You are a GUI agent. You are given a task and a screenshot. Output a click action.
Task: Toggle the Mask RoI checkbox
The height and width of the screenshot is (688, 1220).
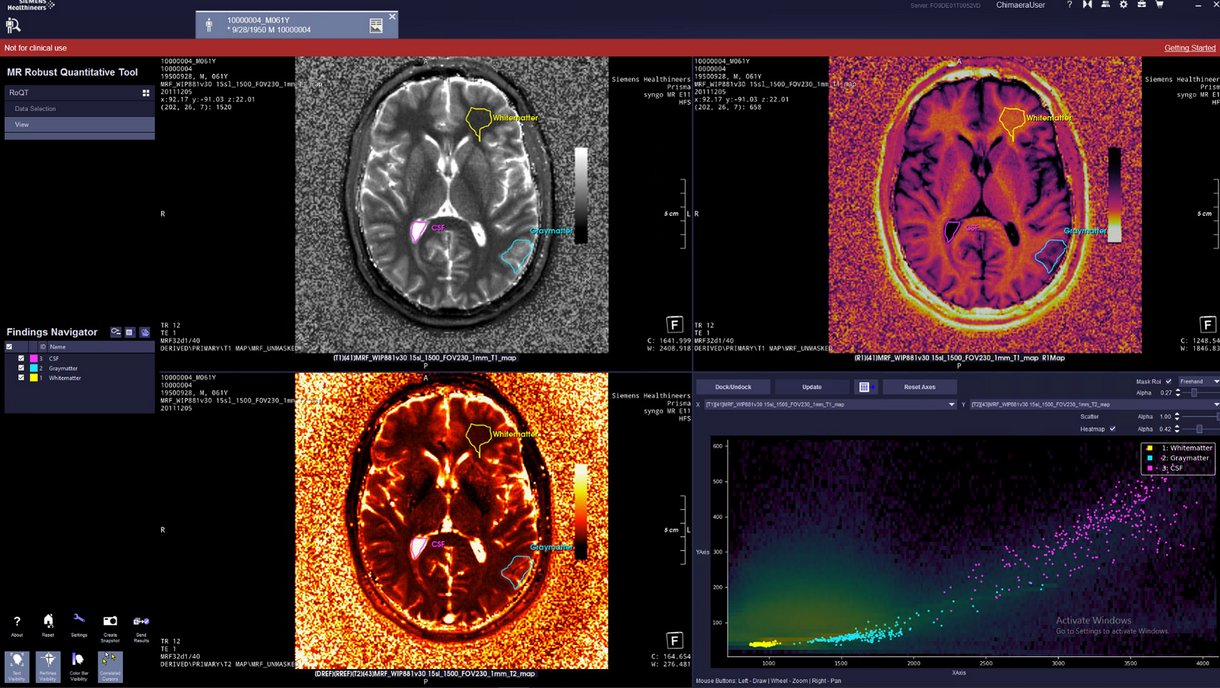click(x=1169, y=381)
